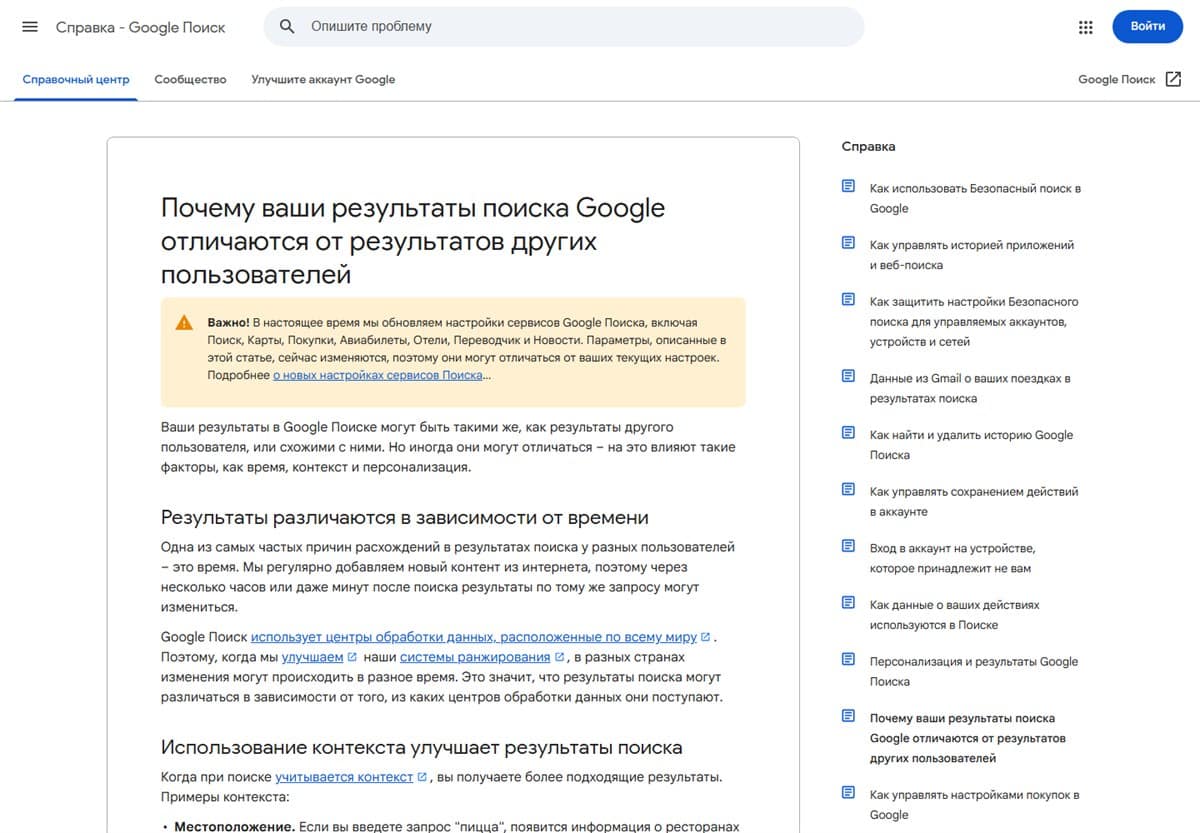Follow the улучшаем link
This screenshot has width=1200, height=833.
[313, 657]
